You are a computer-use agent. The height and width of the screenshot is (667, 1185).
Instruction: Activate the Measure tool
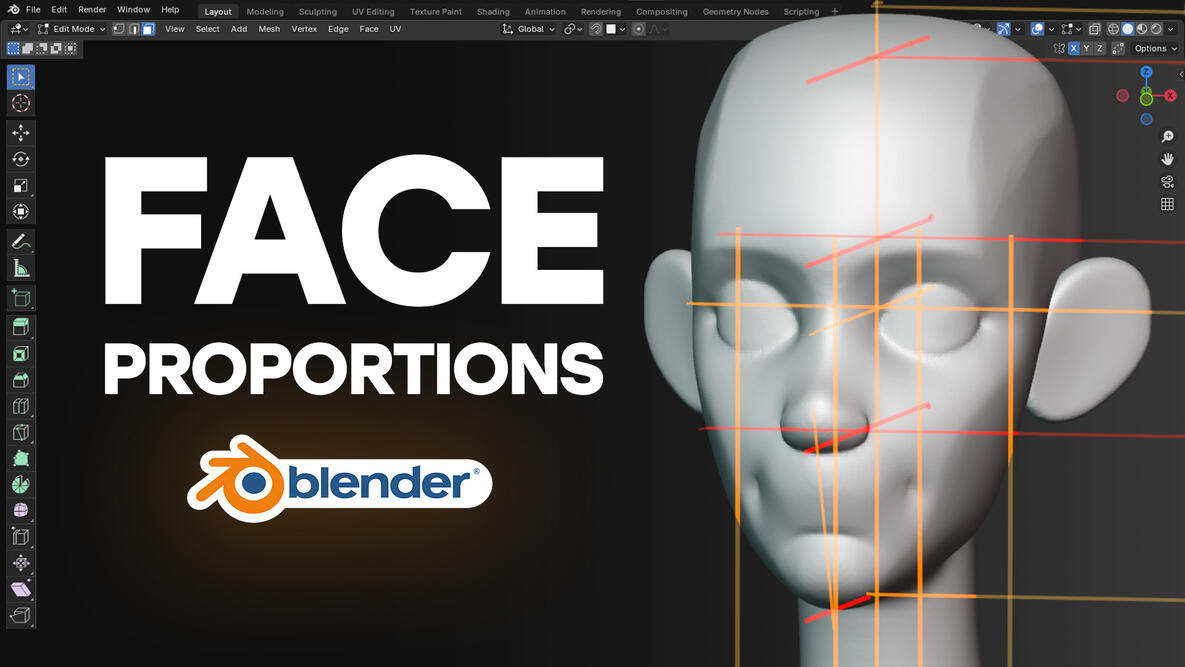(x=20, y=267)
